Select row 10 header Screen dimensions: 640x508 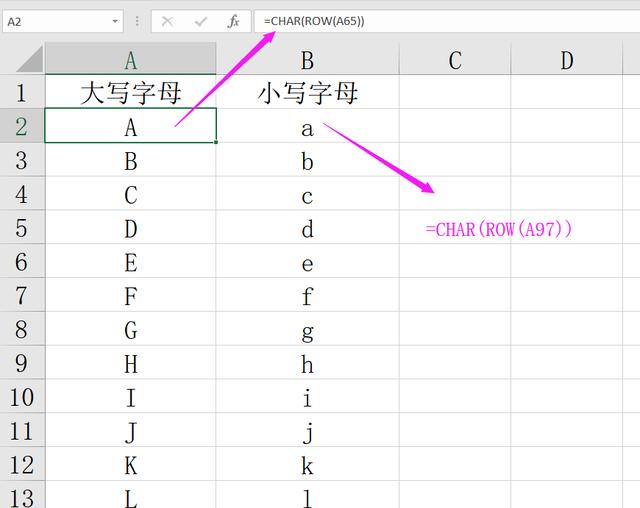click(22, 397)
